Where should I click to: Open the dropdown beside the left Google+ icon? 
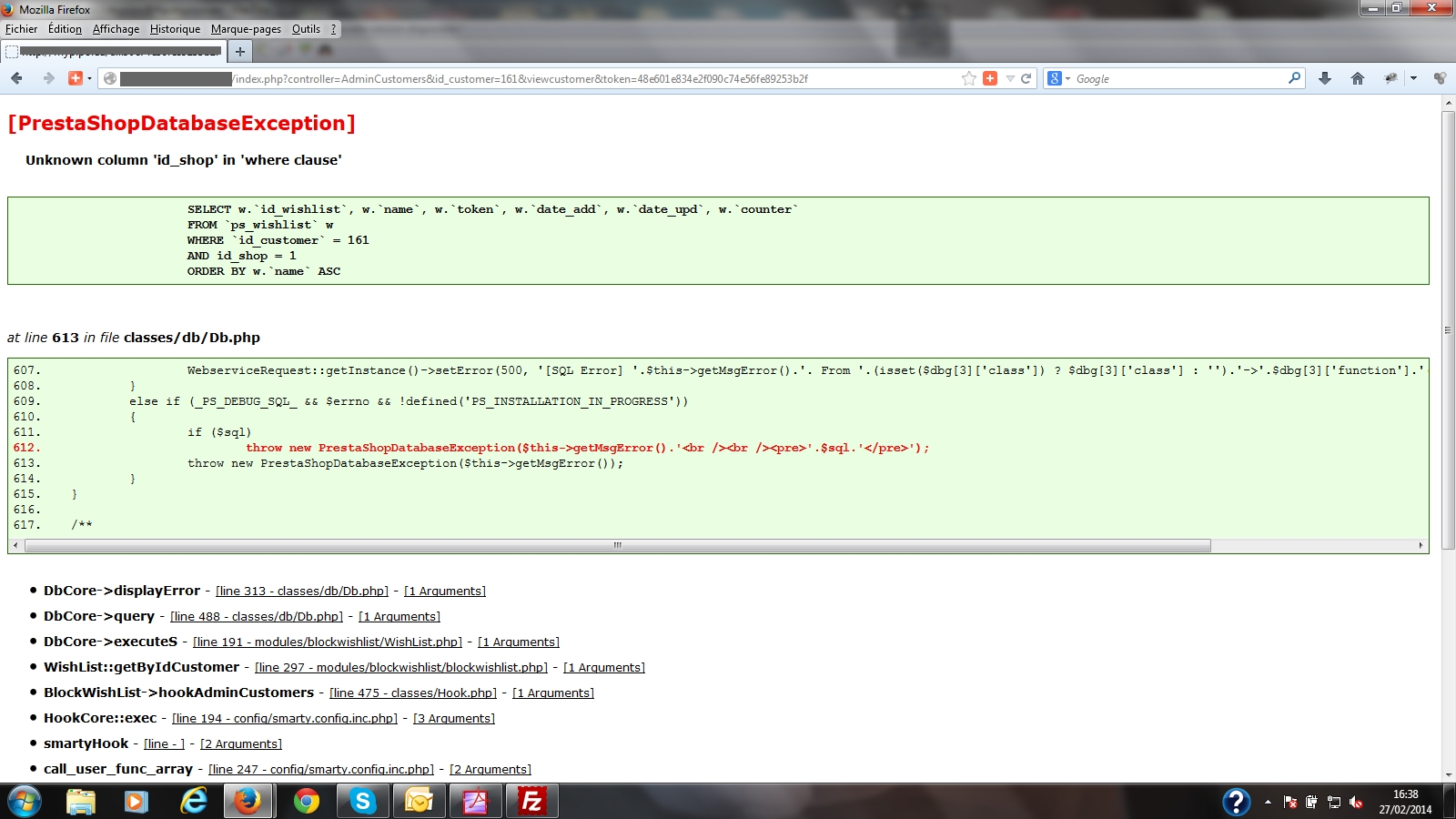click(89, 79)
